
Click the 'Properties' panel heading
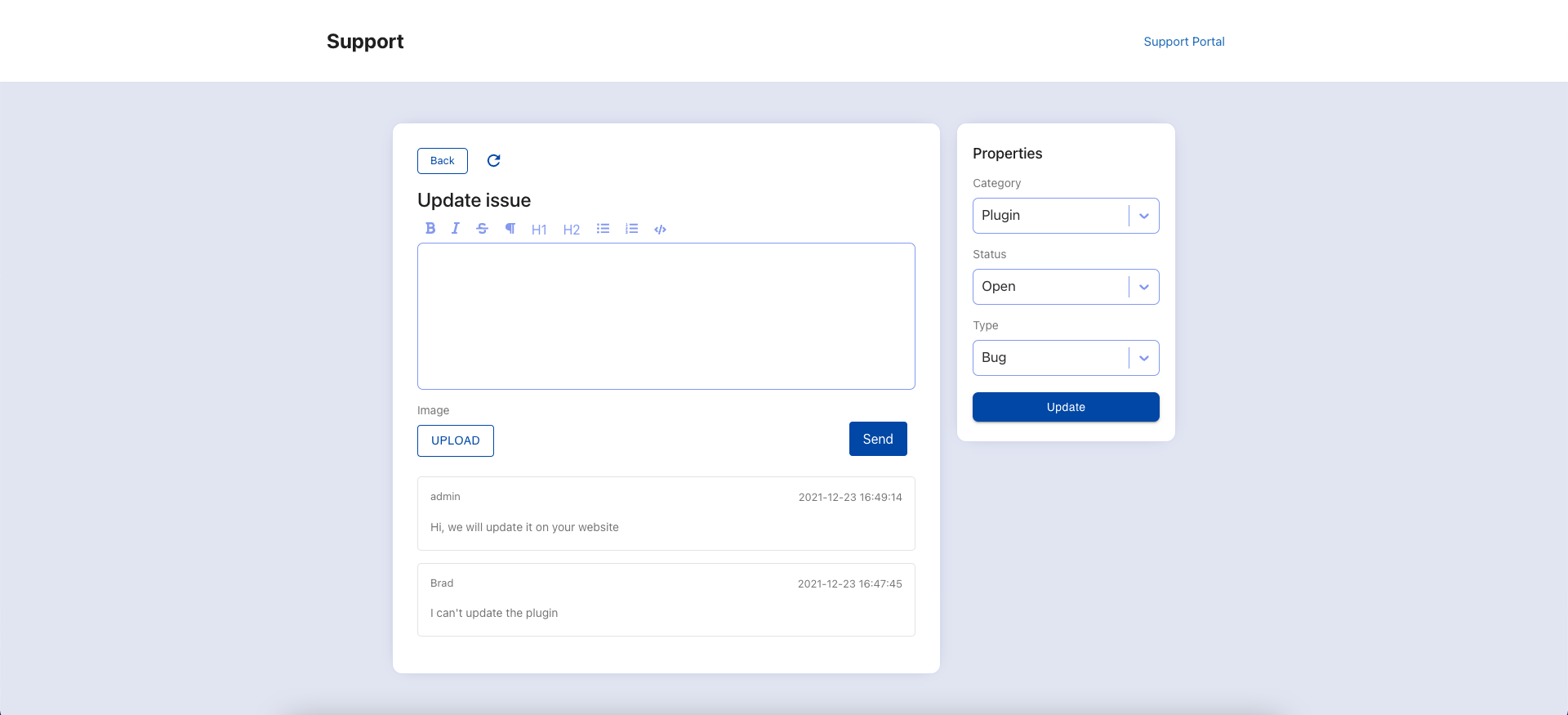1008,154
